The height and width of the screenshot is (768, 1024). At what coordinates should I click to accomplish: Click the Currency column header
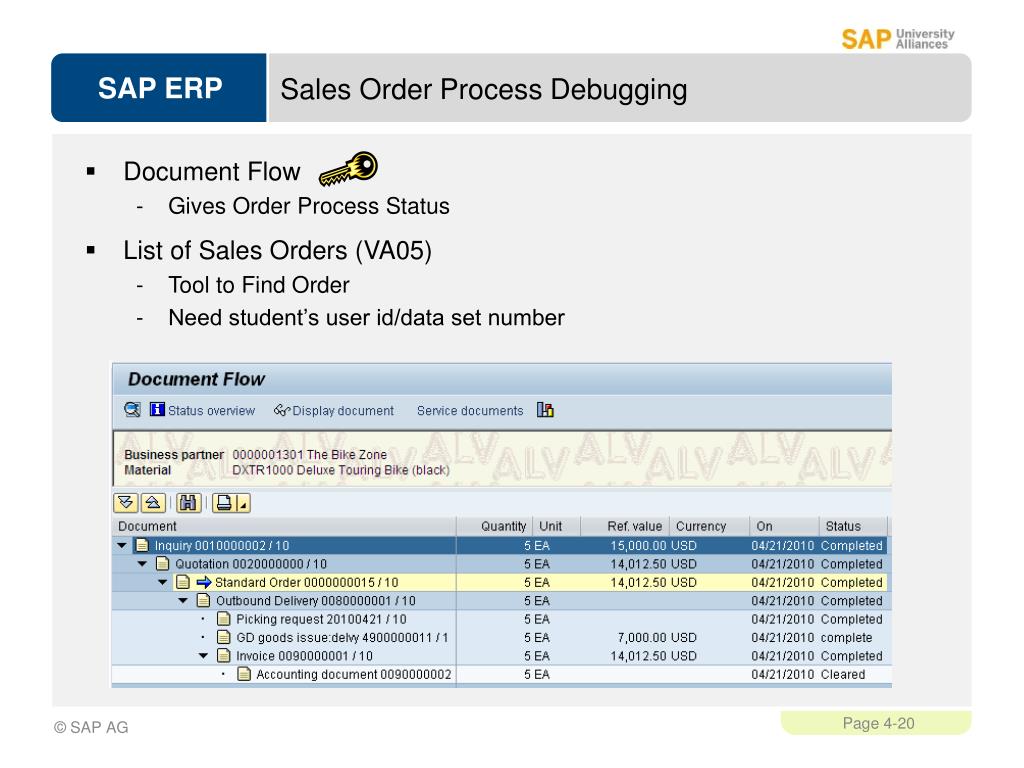709,526
